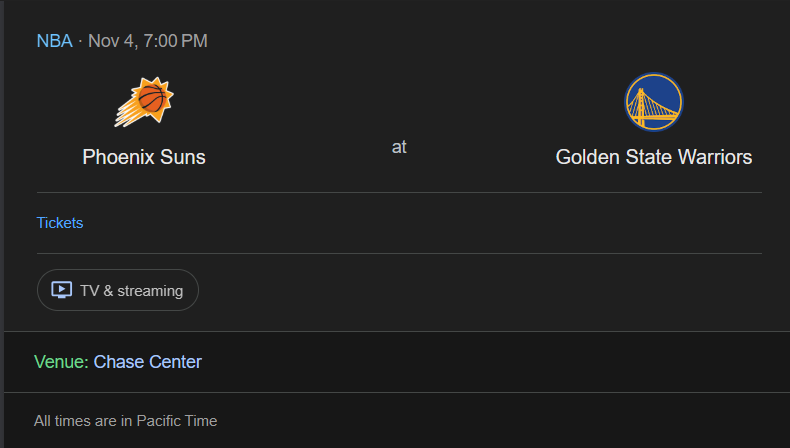Open the NBA league link
Screen dimensions: 790x448
[54, 41]
